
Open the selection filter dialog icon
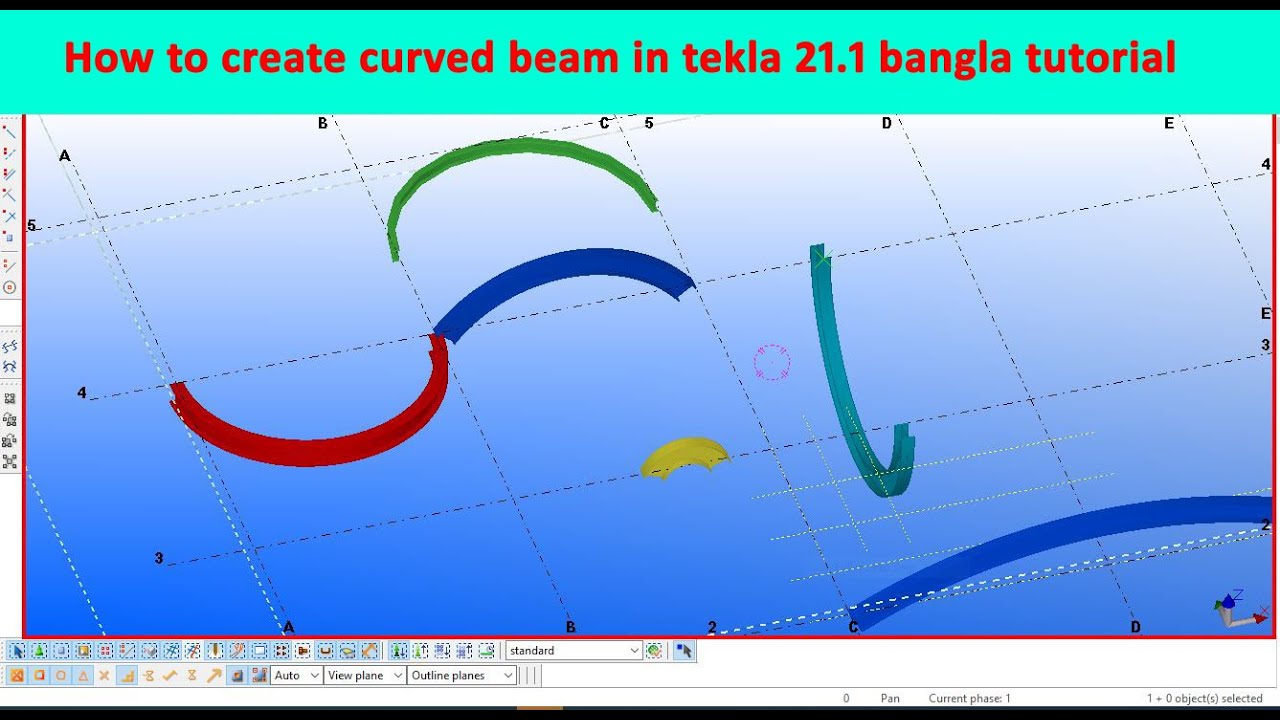pyautogui.click(x=654, y=650)
